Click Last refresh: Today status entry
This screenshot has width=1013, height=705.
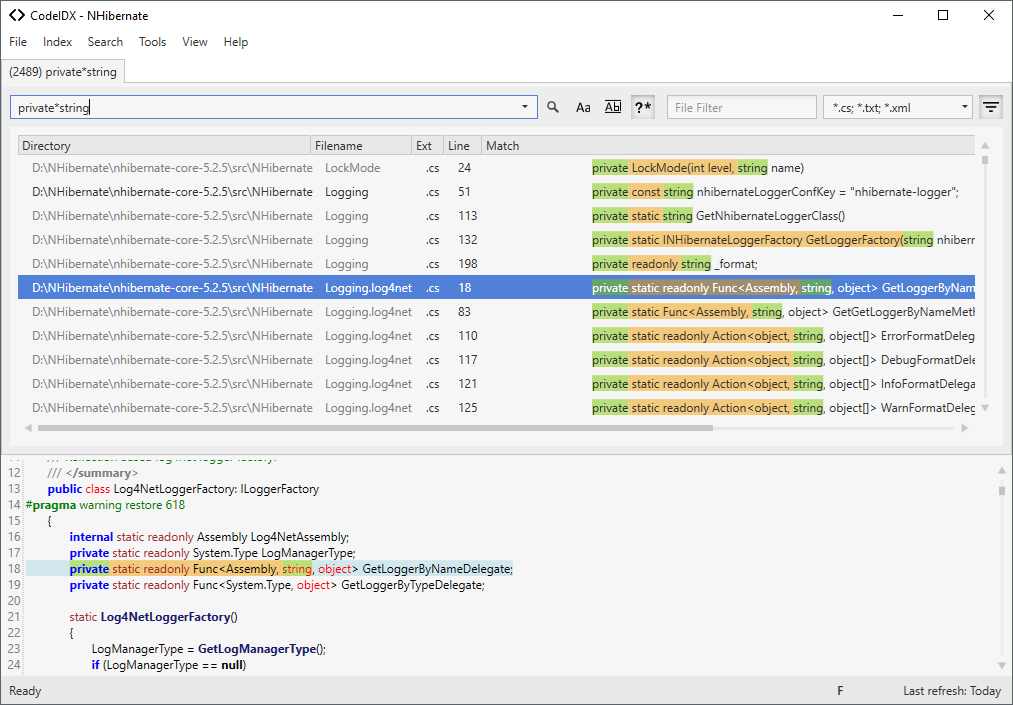click(952, 691)
